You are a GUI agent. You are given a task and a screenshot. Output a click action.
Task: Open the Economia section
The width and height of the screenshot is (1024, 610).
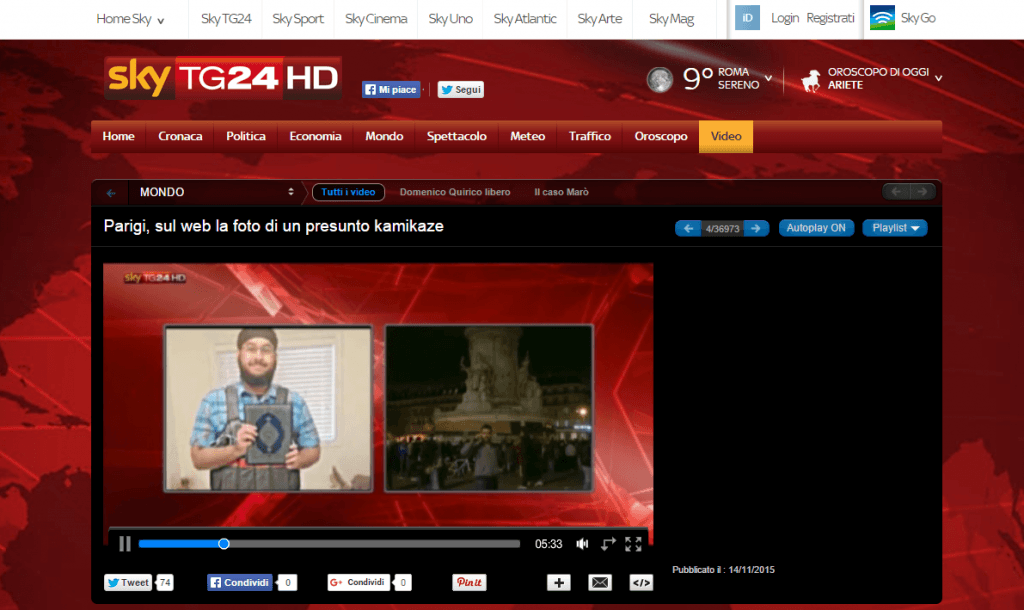tap(315, 136)
